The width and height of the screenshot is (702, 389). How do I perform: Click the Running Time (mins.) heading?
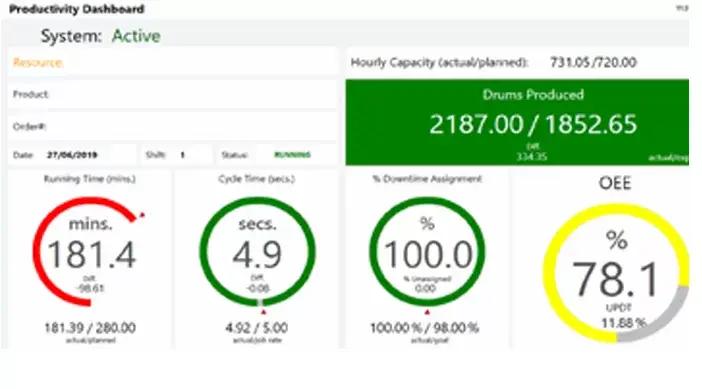pyautogui.click(x=90, y=179)
